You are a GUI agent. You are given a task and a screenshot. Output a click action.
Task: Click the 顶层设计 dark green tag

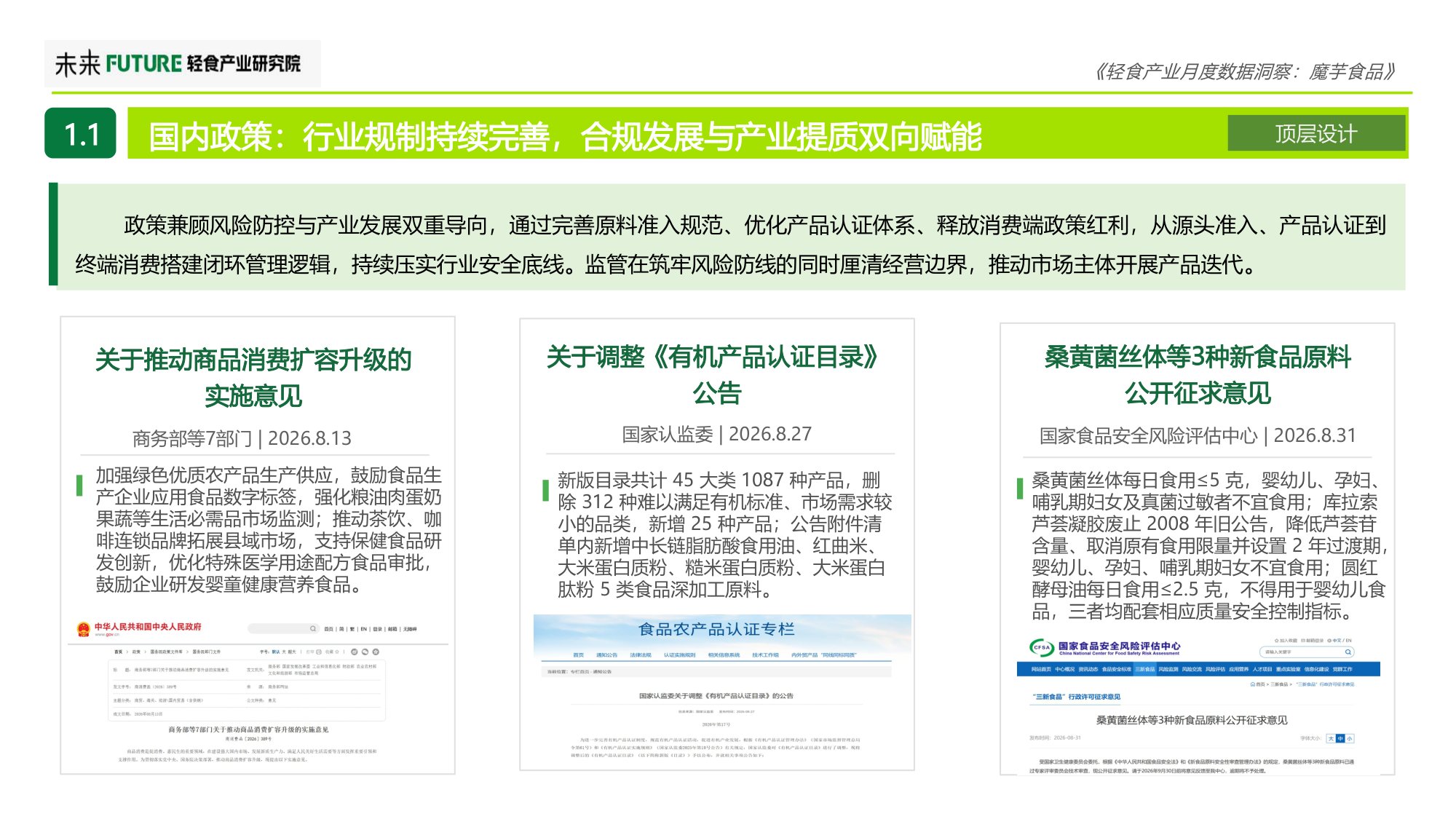(x=1316, y=133)
